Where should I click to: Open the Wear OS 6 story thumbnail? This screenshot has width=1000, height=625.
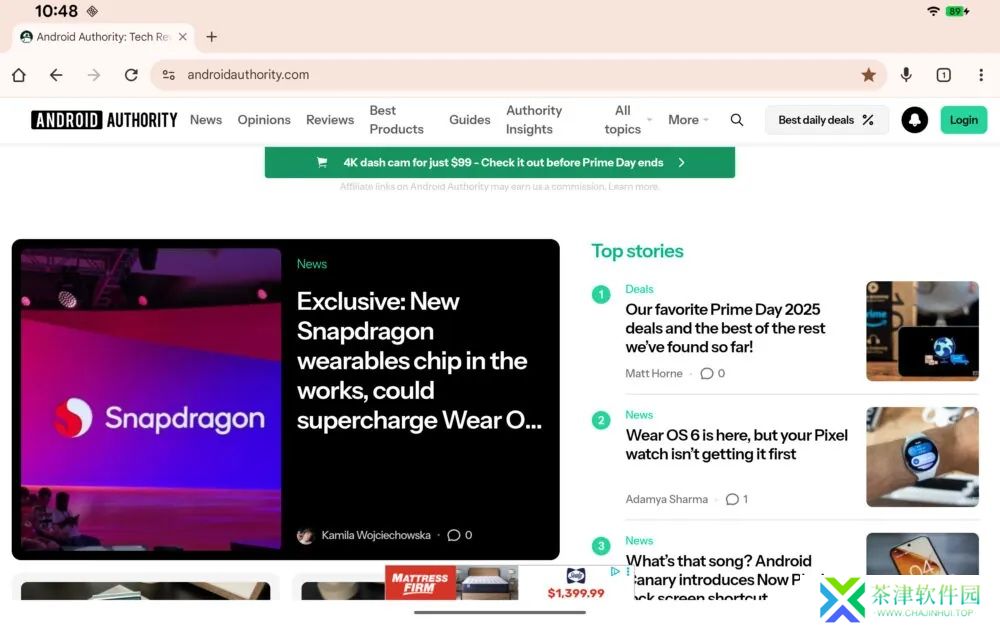tap(922, 457)
